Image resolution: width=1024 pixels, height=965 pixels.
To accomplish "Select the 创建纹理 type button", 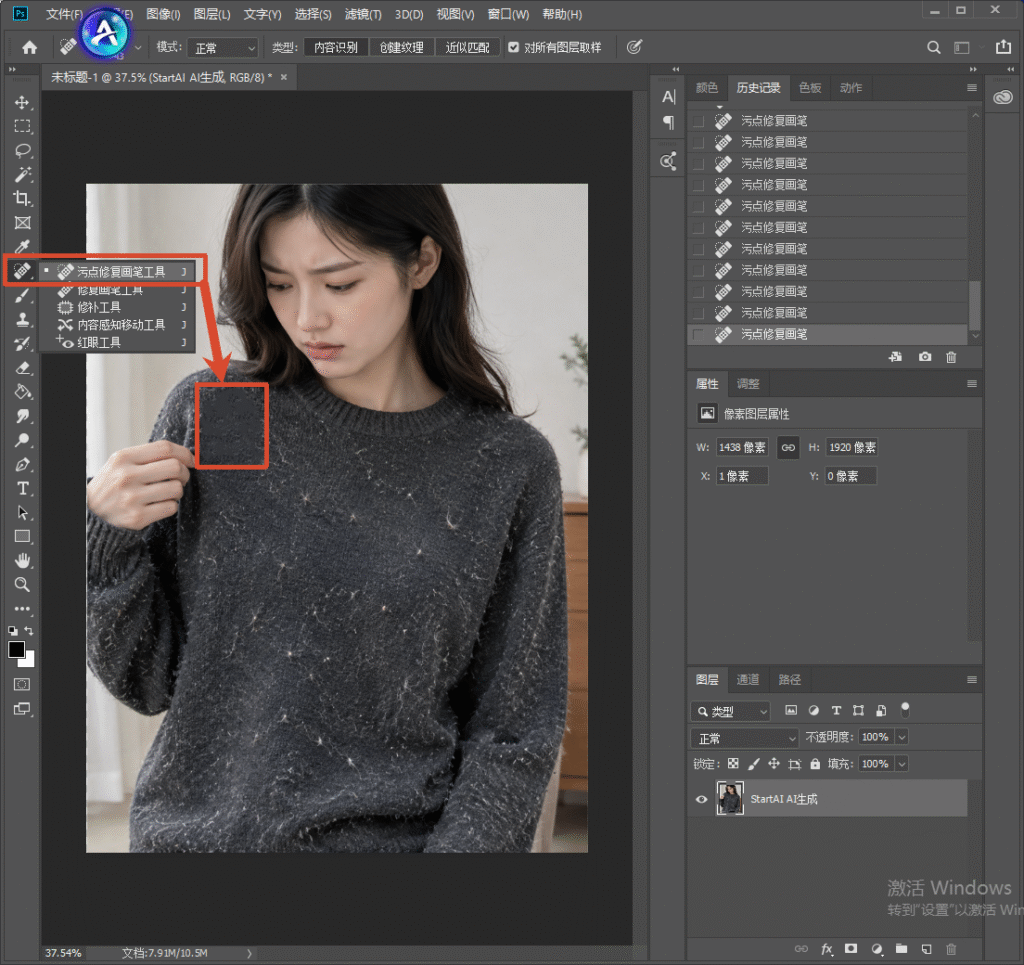I will coord(402,48).
